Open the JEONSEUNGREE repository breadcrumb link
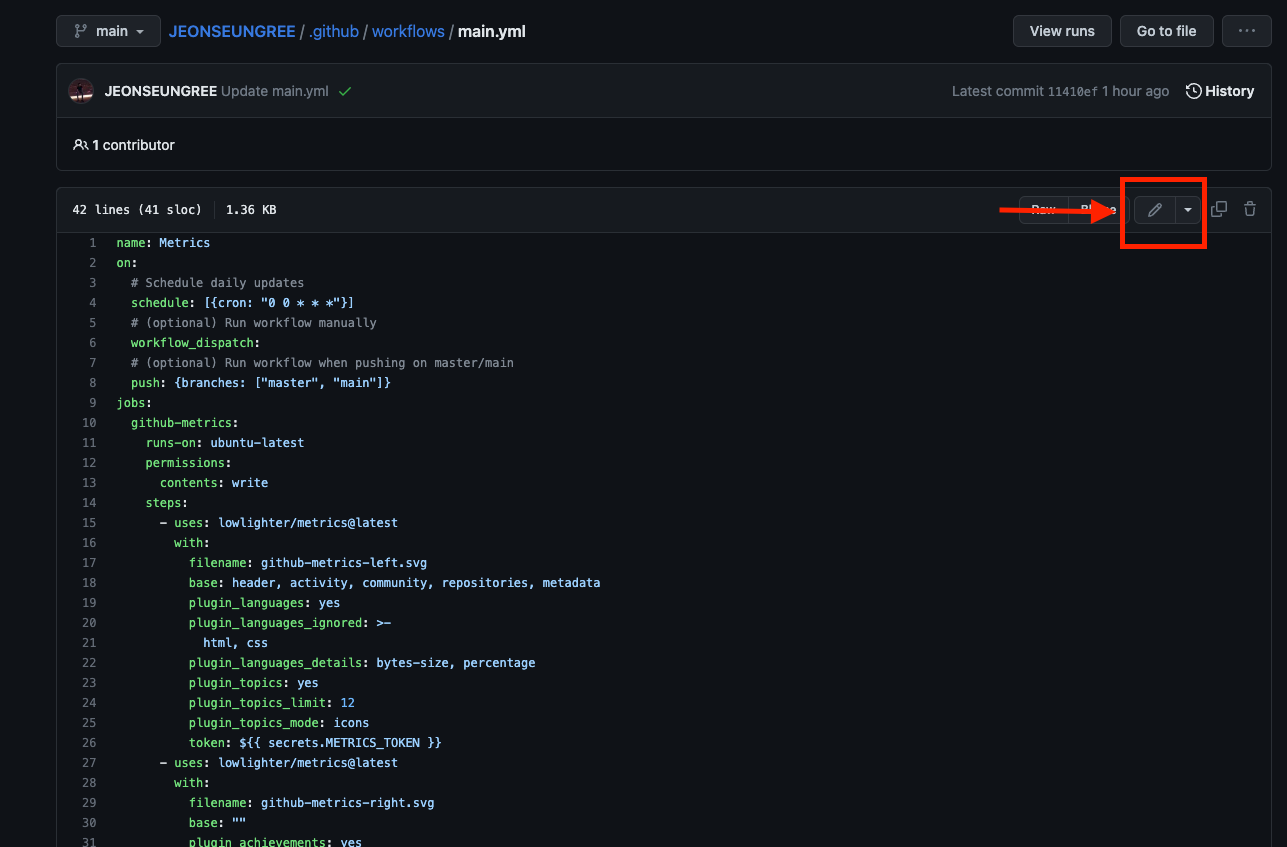 pos(232,31)
